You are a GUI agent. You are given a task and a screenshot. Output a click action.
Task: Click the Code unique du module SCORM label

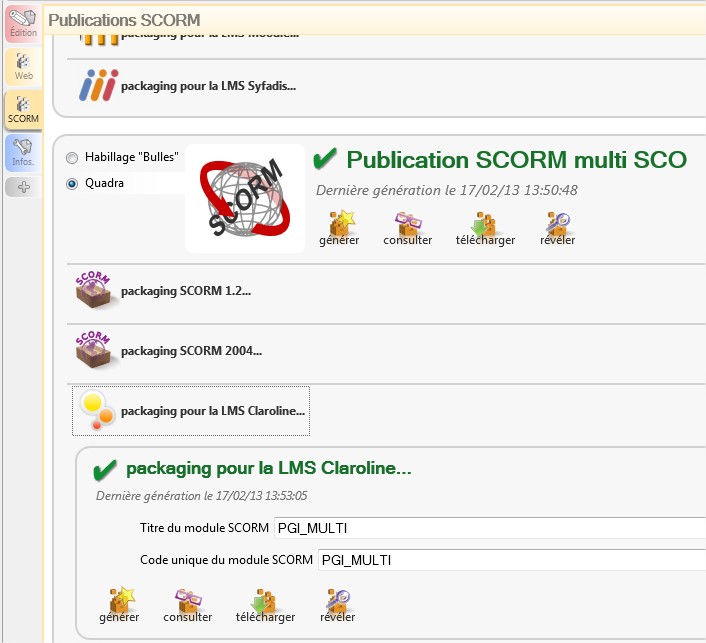pos(226,560)
